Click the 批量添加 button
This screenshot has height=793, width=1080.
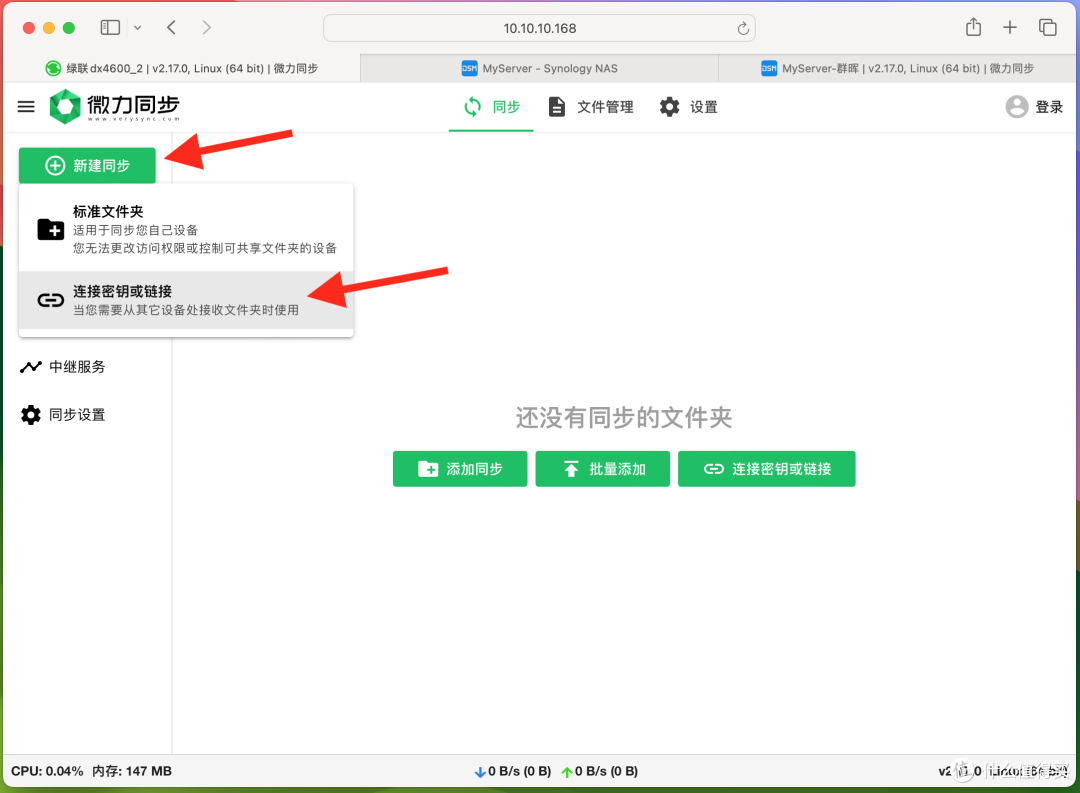tap(602, 468)
